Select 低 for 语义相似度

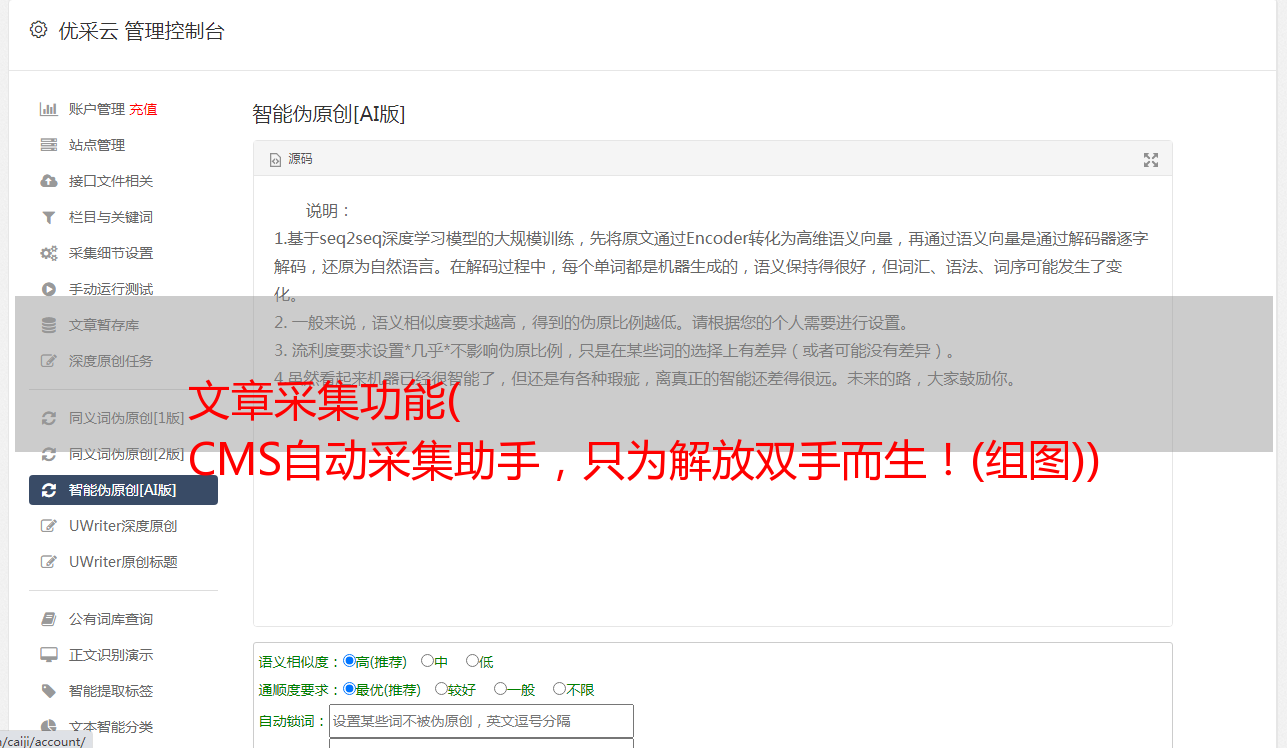472,661
